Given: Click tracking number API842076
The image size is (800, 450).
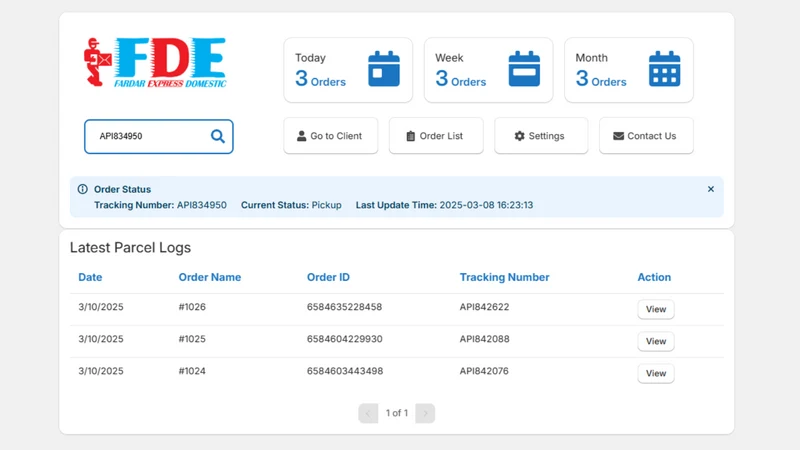Looking at the screenshot, I should 484,371.
